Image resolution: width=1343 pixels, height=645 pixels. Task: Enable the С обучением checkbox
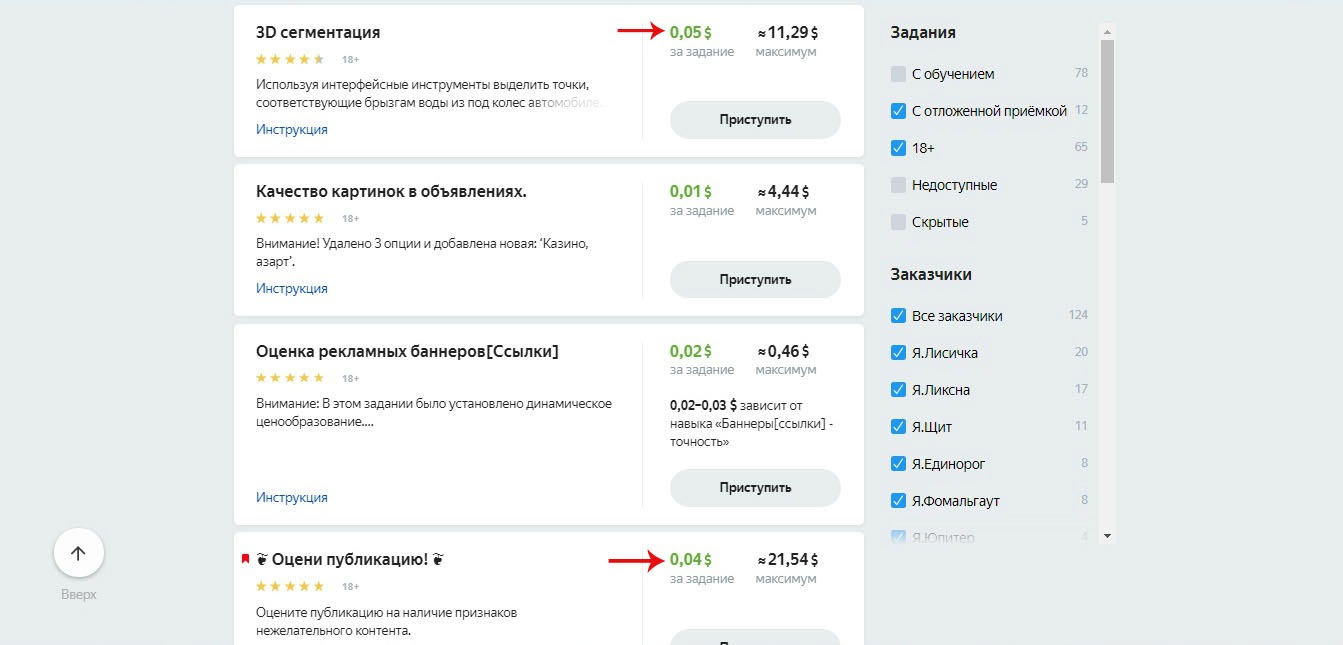point(898,74)
